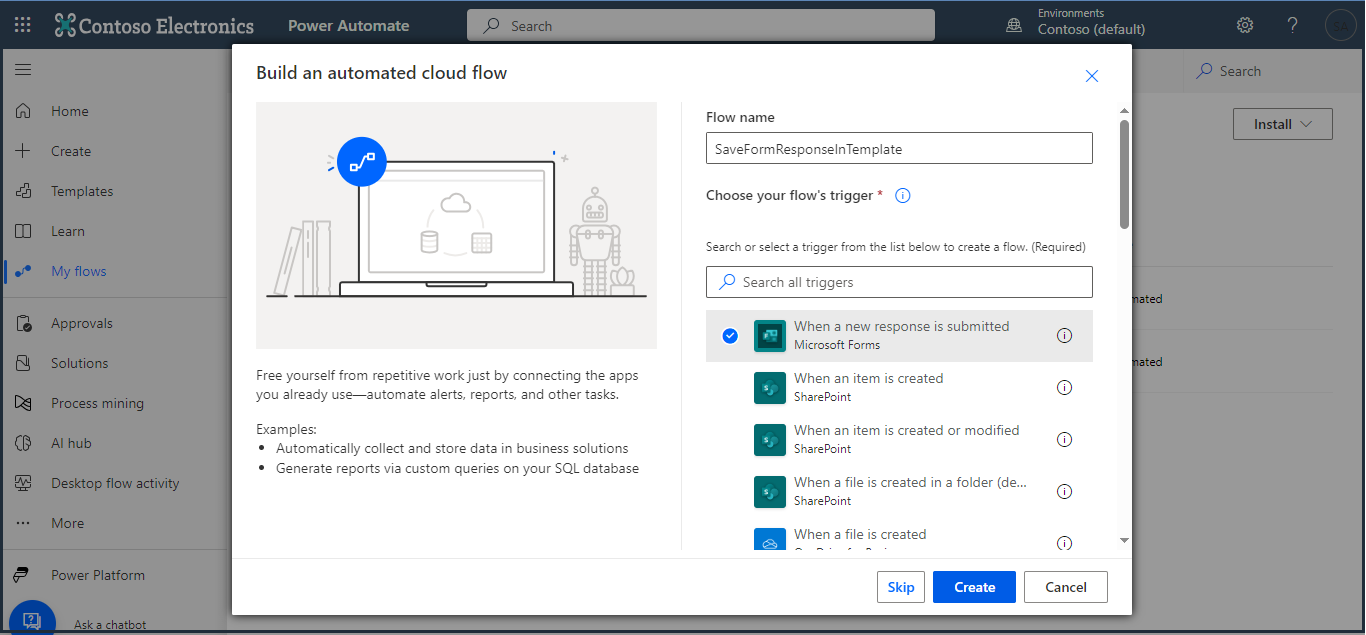Image resolution: width=1366 pixels, height=635 pixels.
Task: Uncheck 'When a new response is submitted' trigger
Action: point(730,336)
